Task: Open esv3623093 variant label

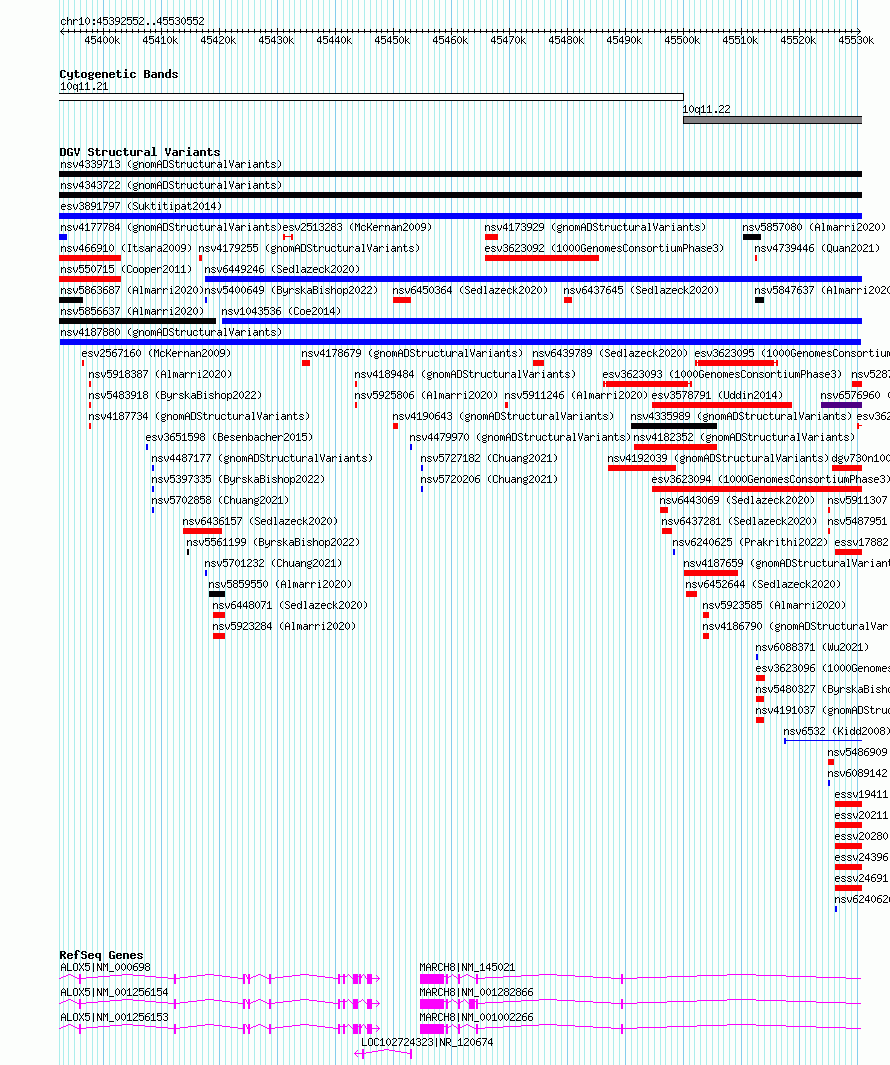Action: coord(722,375)
